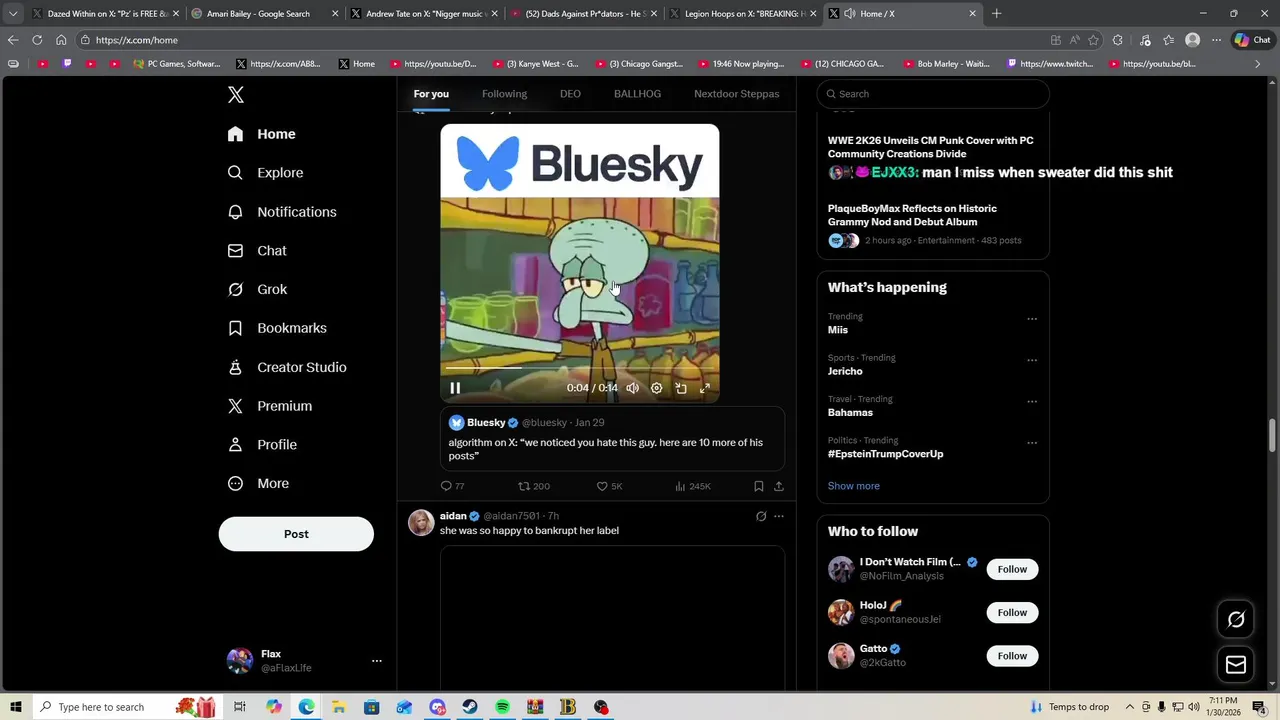Click the Post button

(x=296, y=534)
